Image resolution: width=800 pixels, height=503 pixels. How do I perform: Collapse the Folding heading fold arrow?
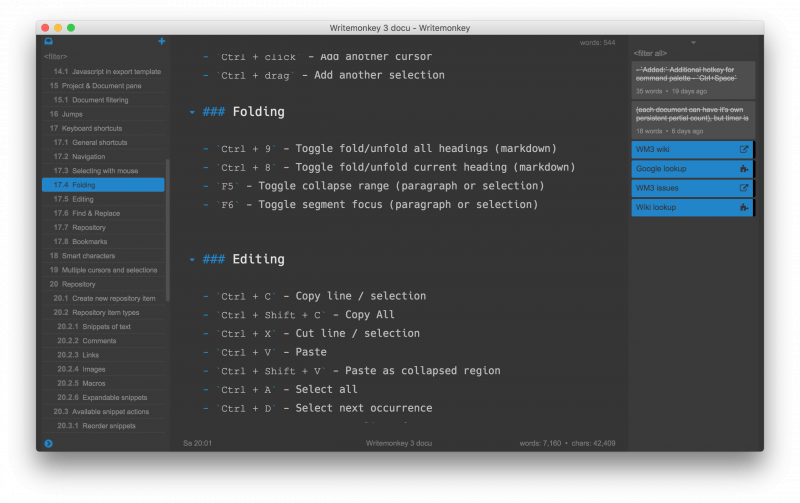pos(192,112)
